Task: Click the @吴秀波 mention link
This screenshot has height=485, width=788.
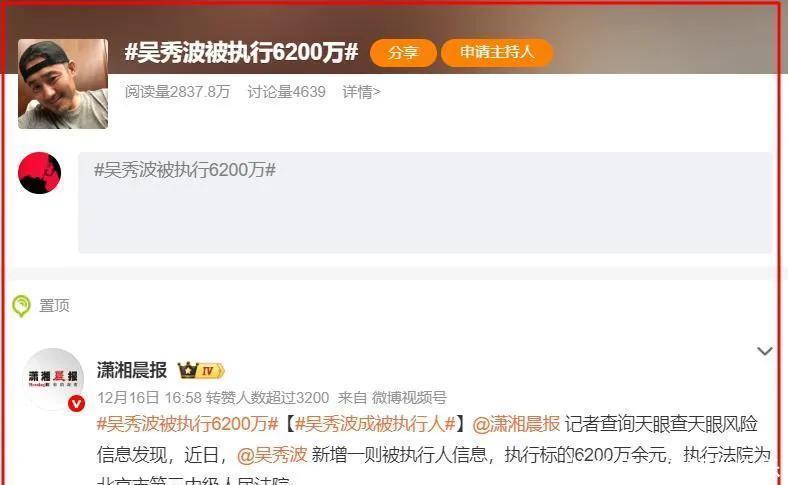Action: pos(272,455)
